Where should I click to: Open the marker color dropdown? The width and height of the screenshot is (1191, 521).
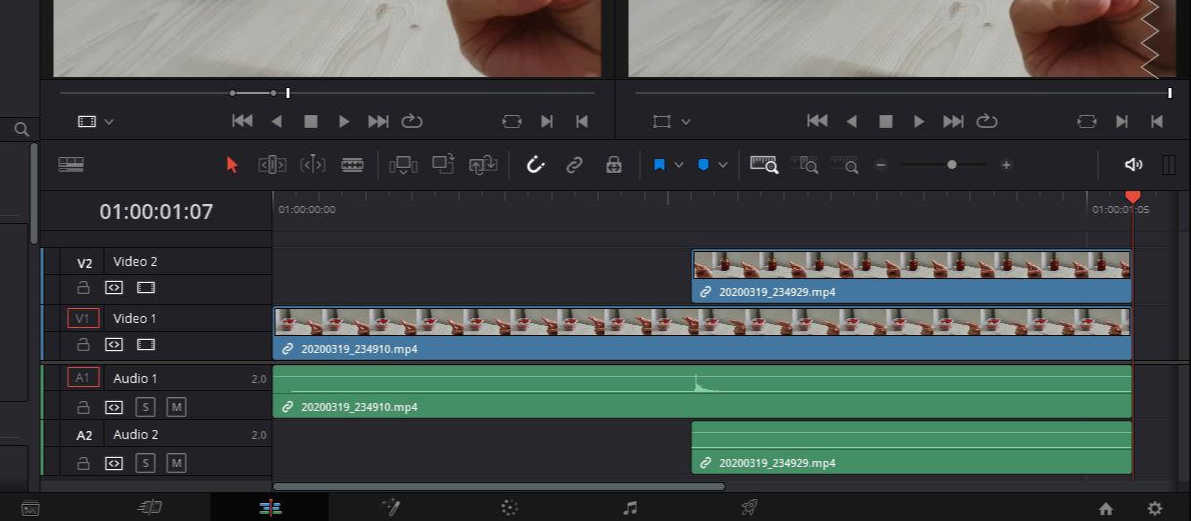(723, 165)
